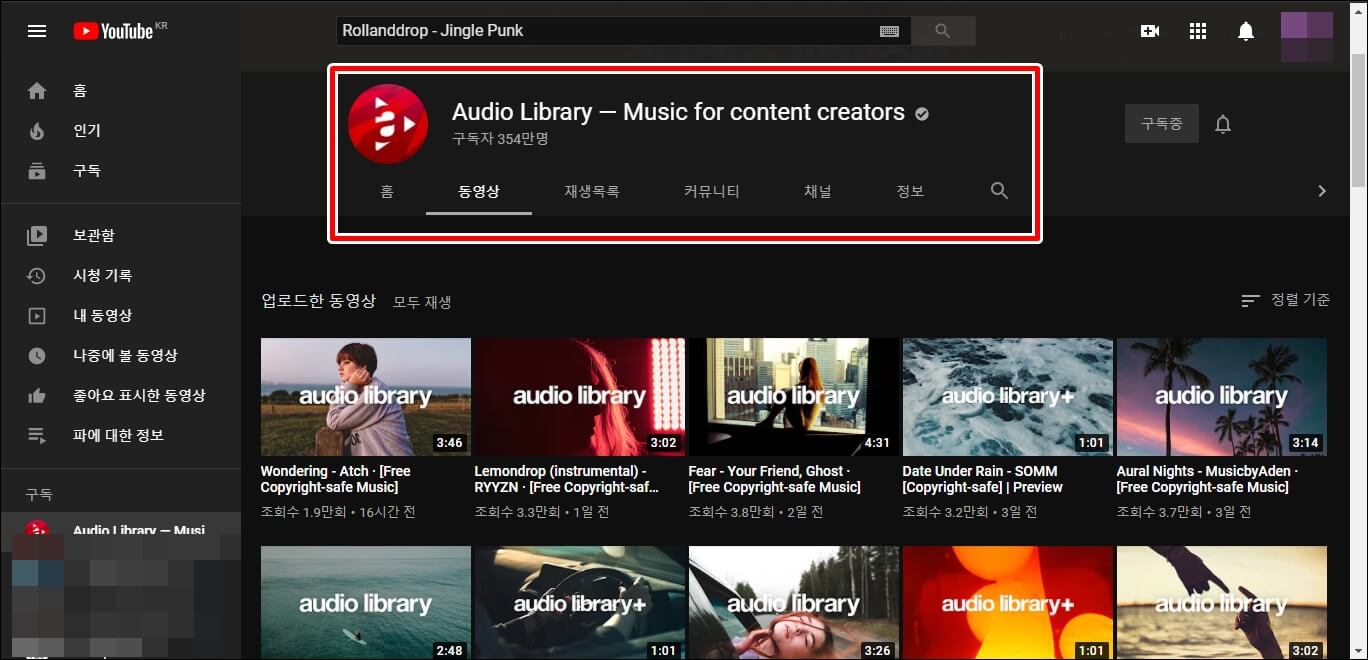Click the Date Under Rain - SOMM title
Screen dimensions: 1368x660
coord(983,479)
